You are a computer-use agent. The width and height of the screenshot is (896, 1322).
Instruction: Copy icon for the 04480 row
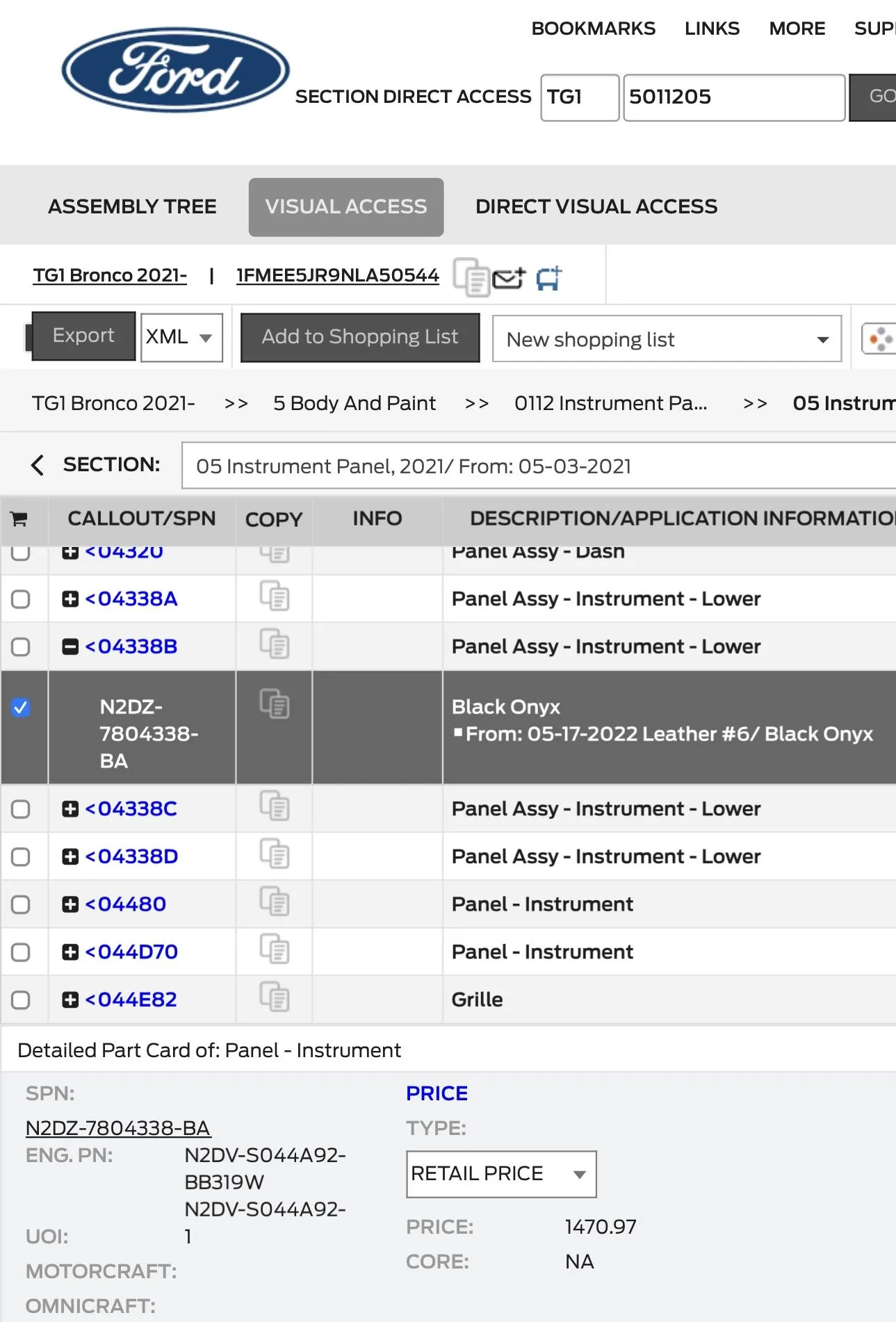[x=275, y=901]
